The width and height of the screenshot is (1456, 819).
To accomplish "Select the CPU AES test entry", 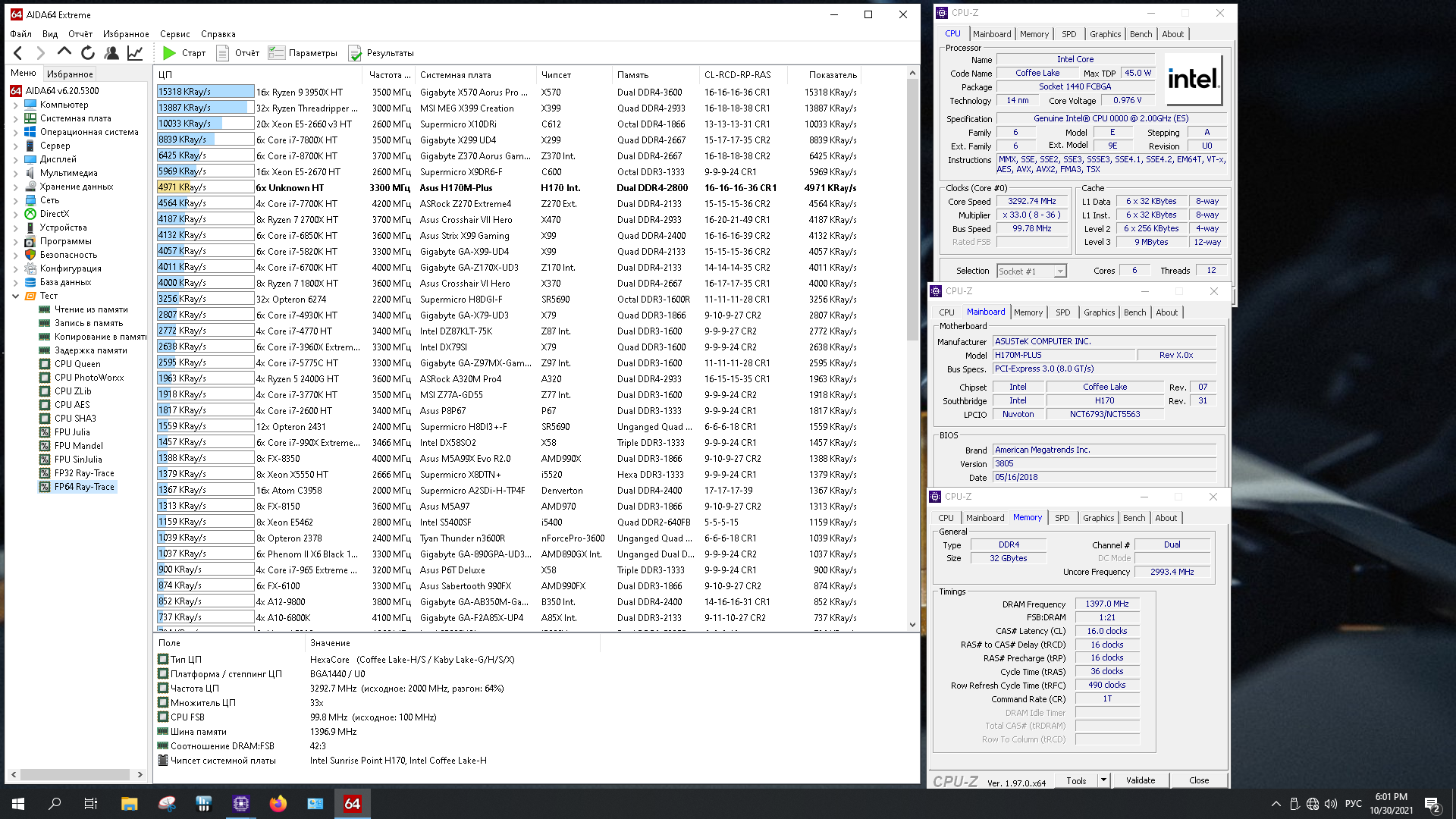I will tap(72, 405).
